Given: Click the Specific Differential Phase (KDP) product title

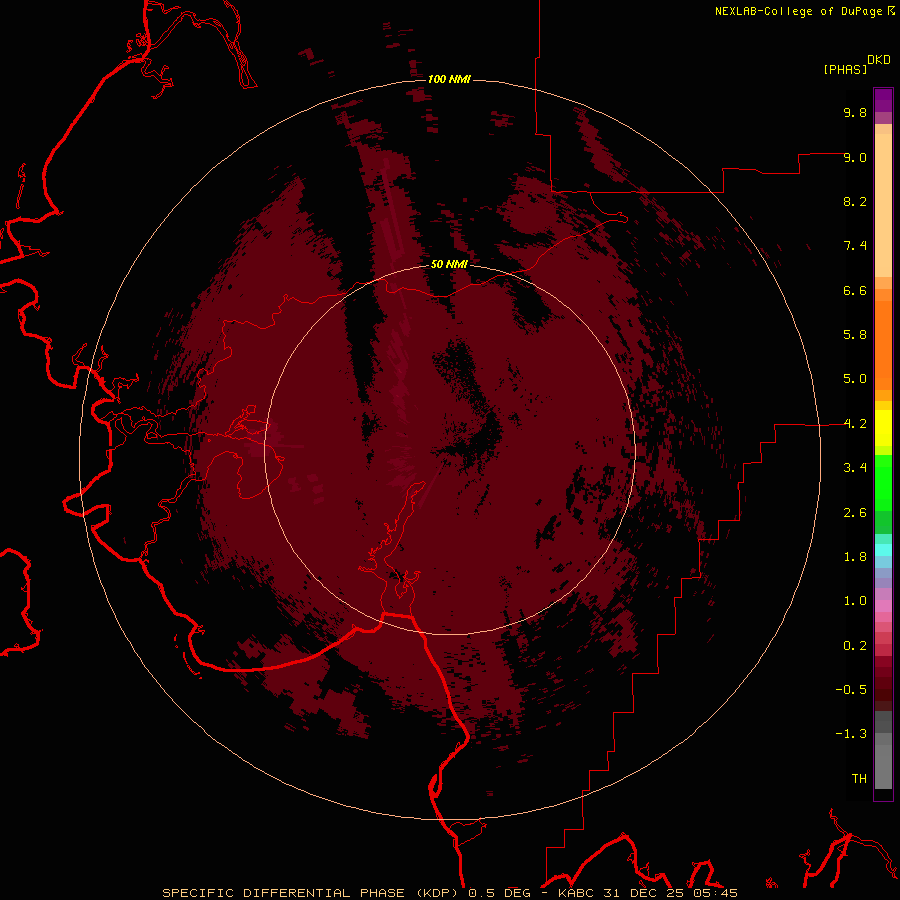Looking at the screenshot, I should (x=312, y=893).
